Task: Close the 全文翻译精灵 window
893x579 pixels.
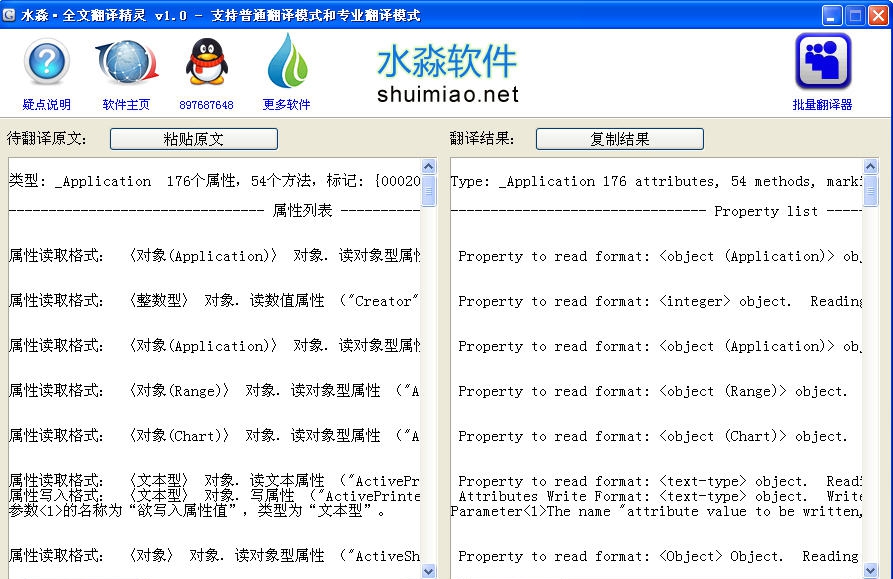Action: pyautogui.click(x=878, y=15)
